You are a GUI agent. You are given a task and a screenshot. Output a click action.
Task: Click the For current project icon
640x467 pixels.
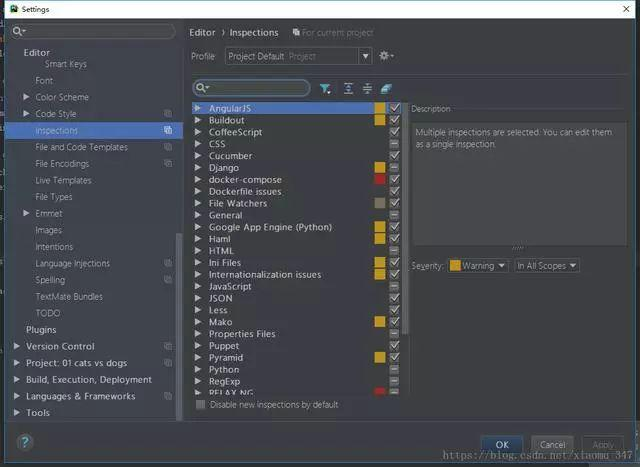(296, 32)
